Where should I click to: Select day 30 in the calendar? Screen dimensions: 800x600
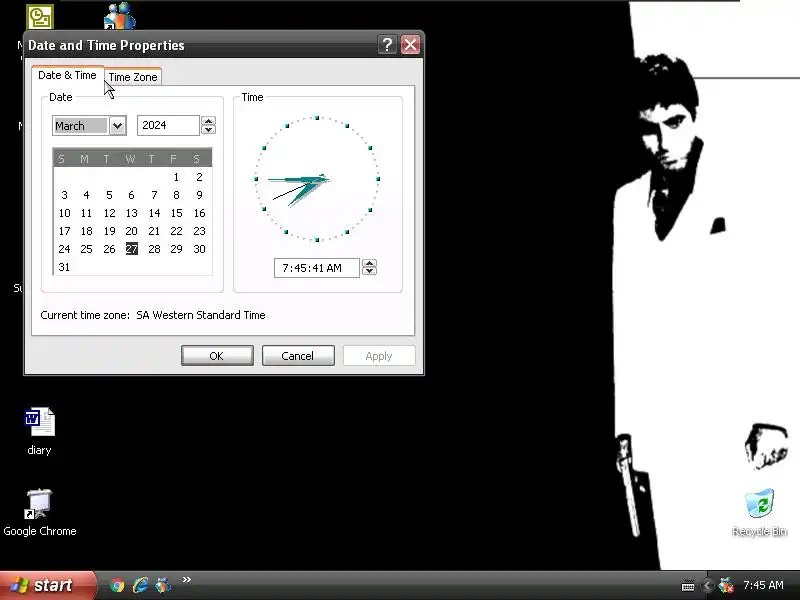[199, 249]
